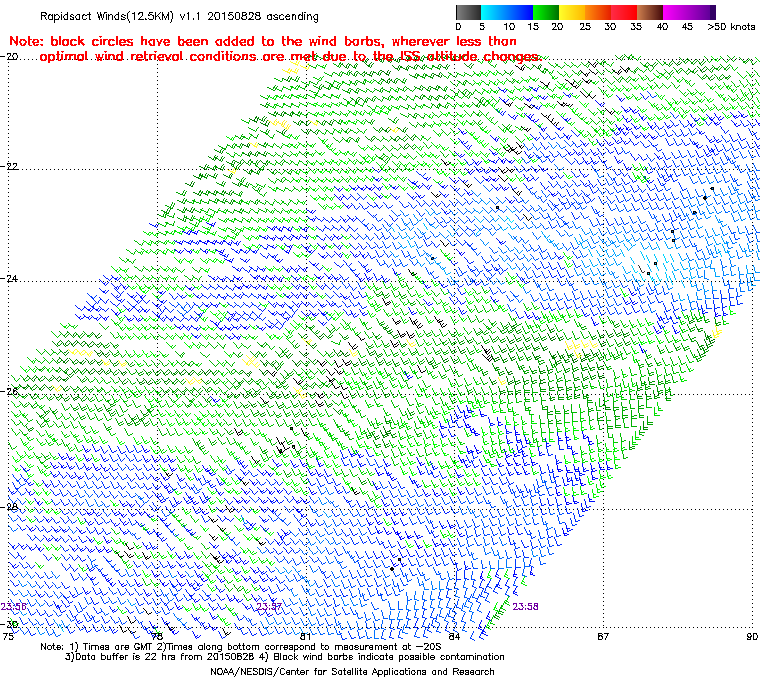Screen dimensions: 760x688
Task: Click the 'Data buffer is 22 hrs' footer line
Action: [285, 657]
